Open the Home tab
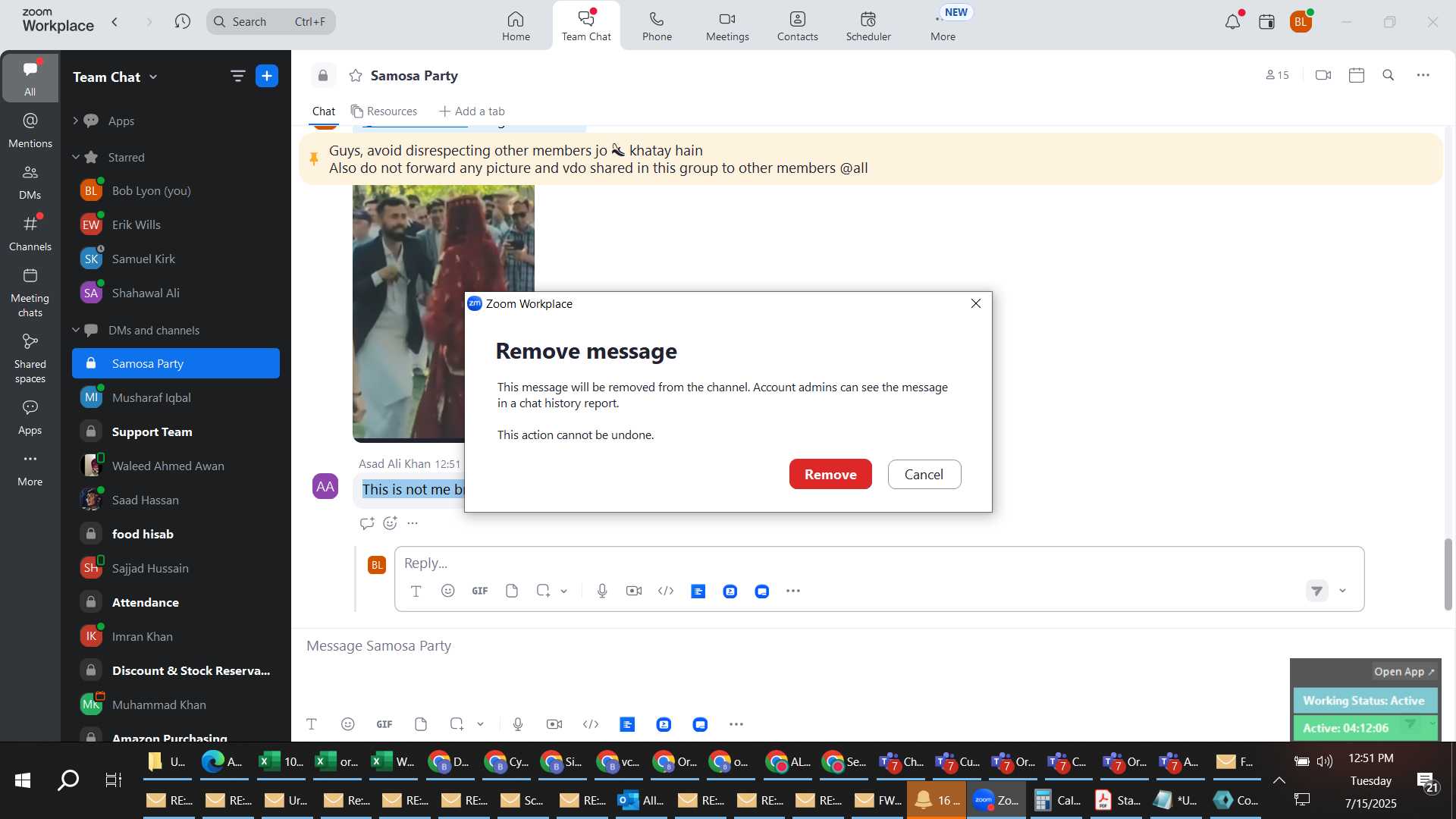This screenshot has height=819, width=1456. [x=516, y=26]
